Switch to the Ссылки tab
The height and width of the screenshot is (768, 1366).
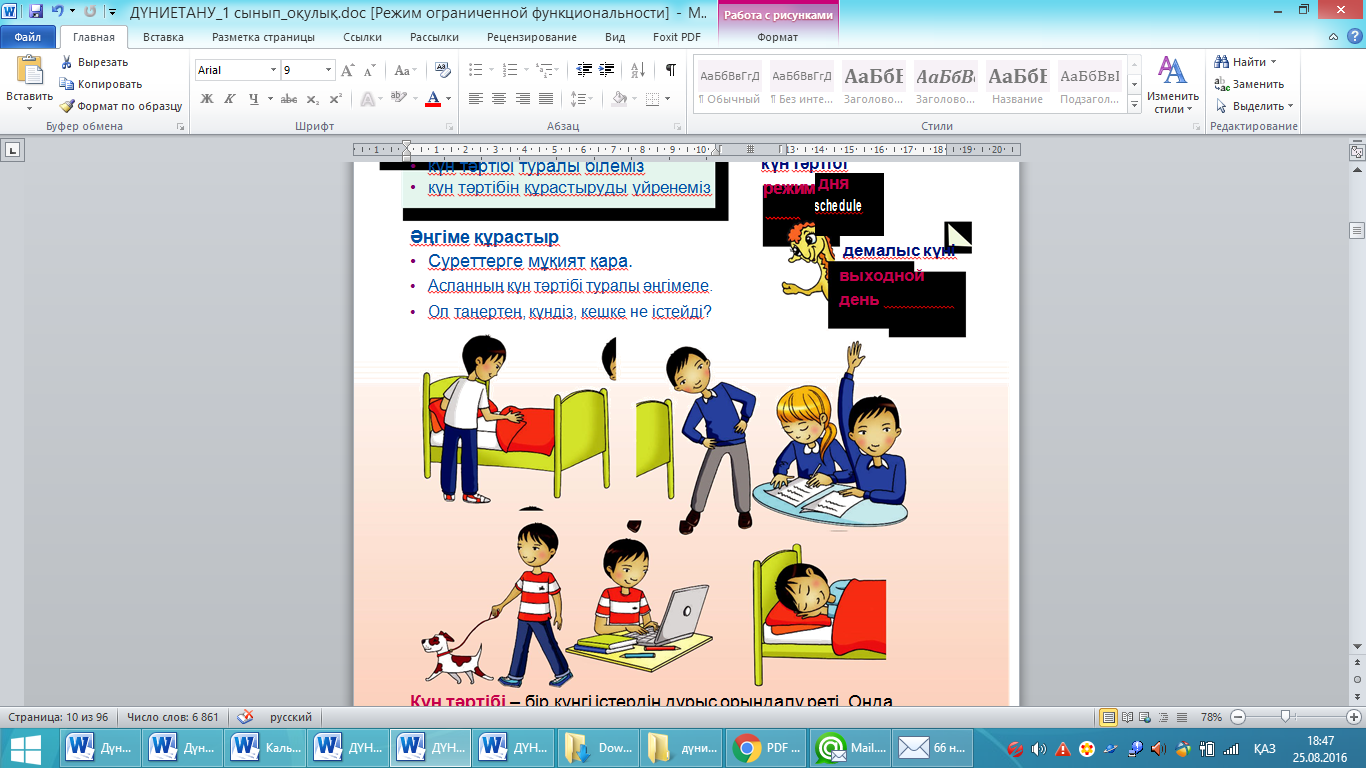[x=362, y=37]
